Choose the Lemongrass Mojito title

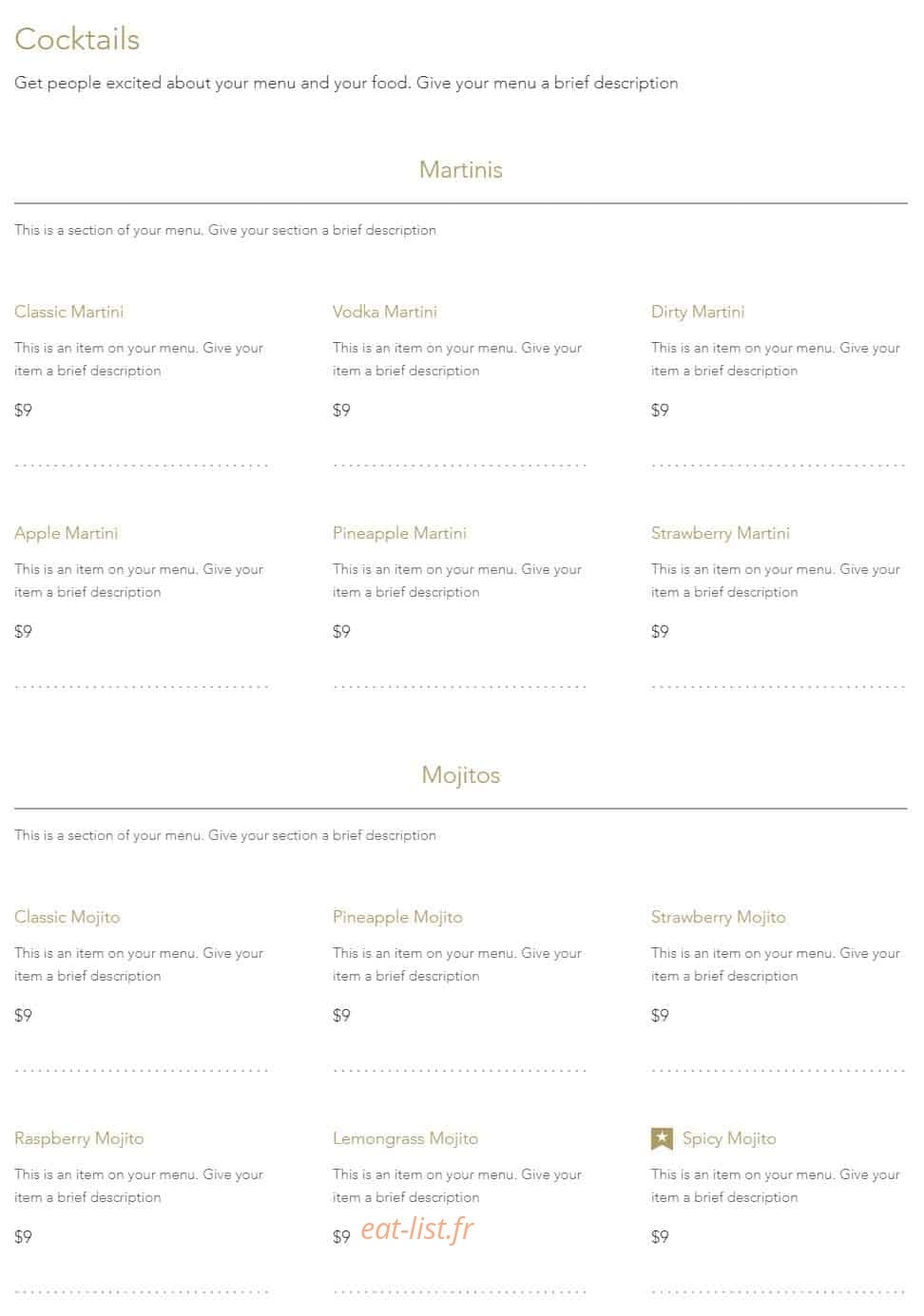point(405,1139)
